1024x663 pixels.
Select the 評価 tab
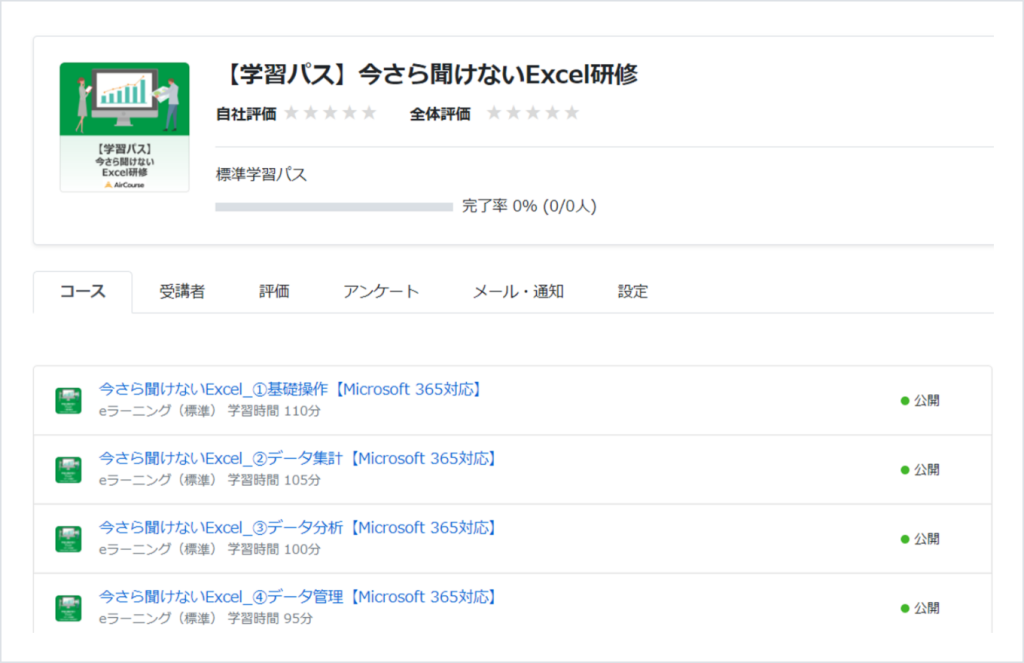click(274, 292)
